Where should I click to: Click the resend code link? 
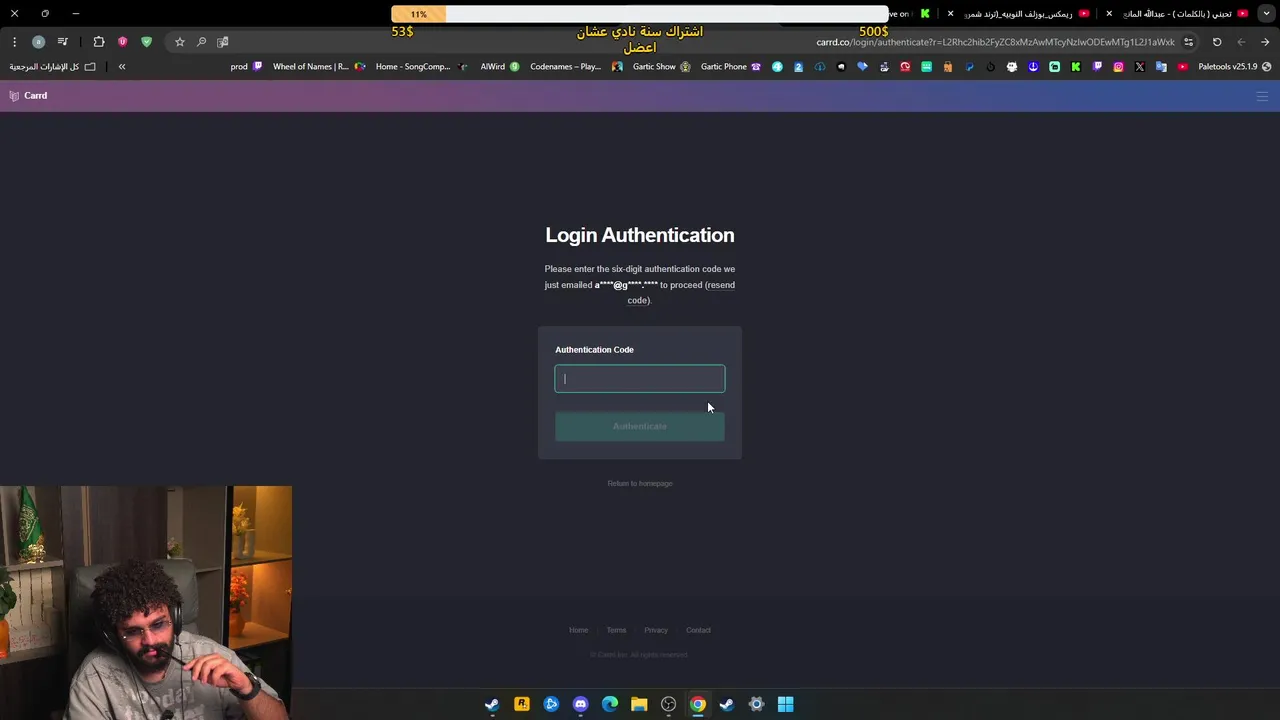coord(680,293)
